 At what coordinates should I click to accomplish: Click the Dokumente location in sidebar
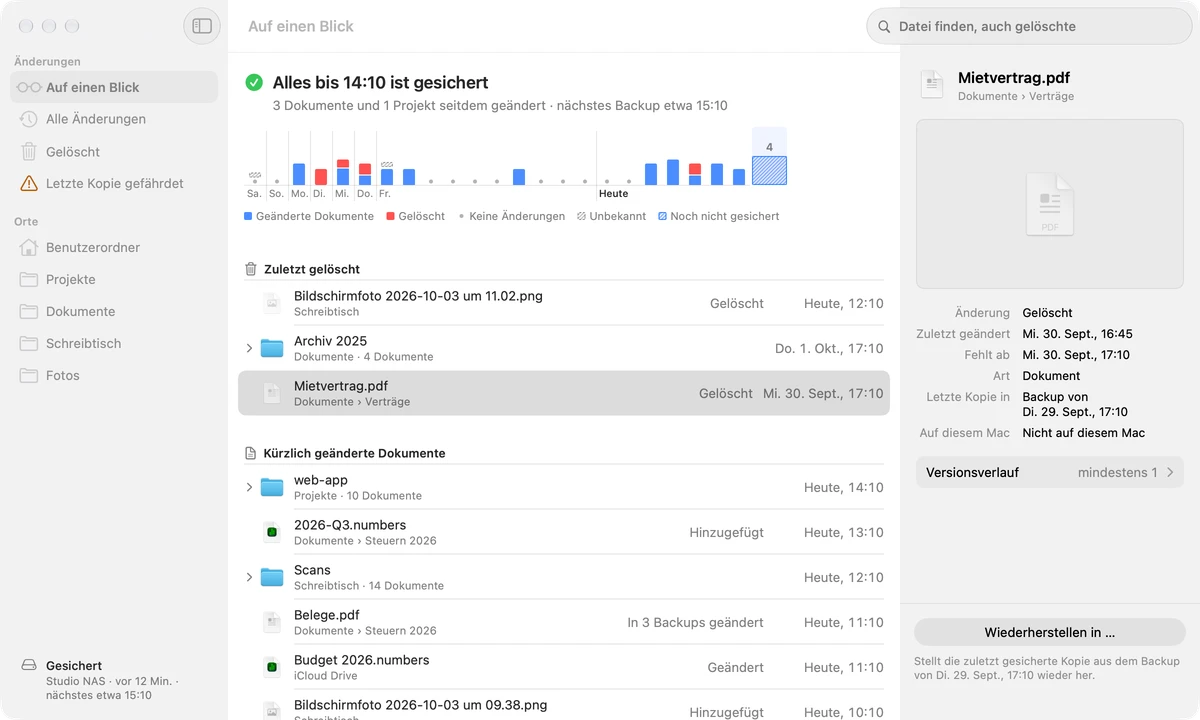pyautogui.click(x=114, y=311)
